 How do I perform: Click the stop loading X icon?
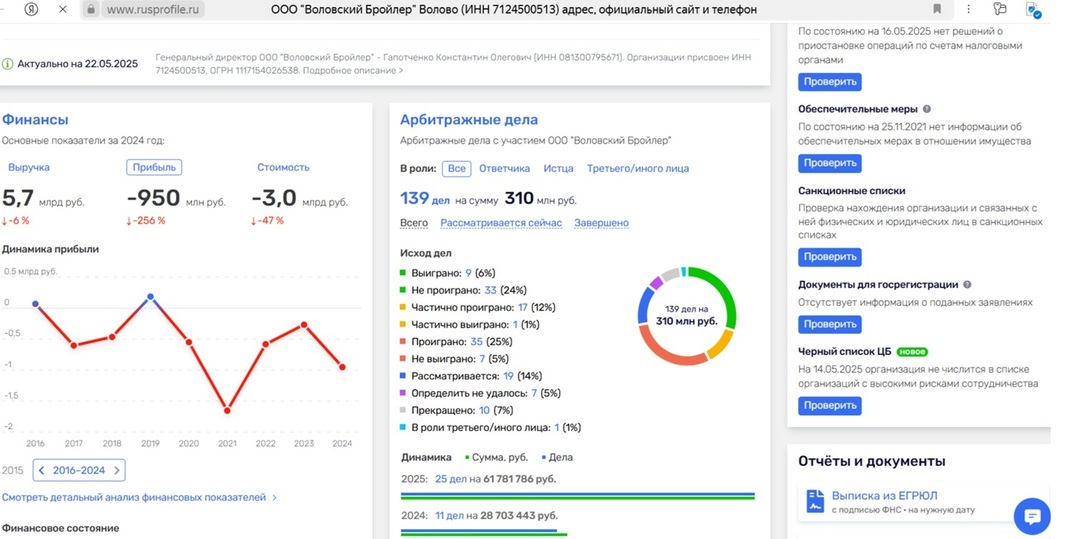tap(62, 10)
